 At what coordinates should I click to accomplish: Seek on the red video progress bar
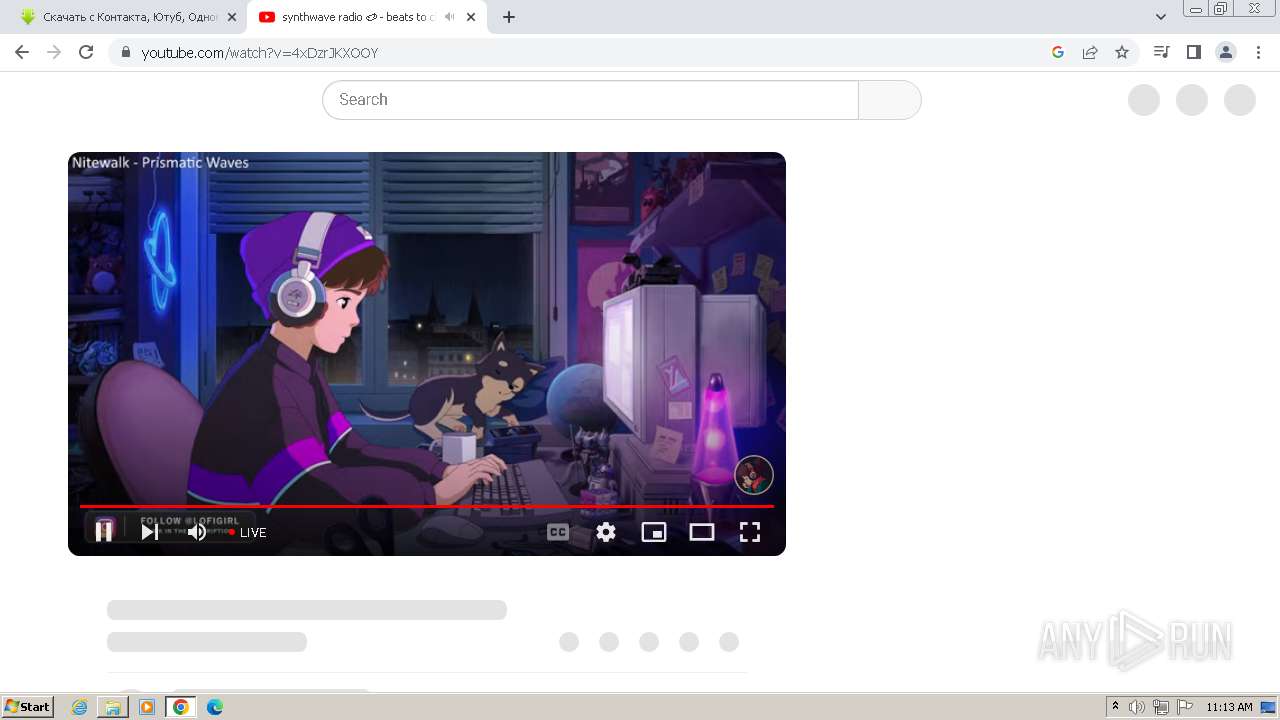[x=427, y=506]
